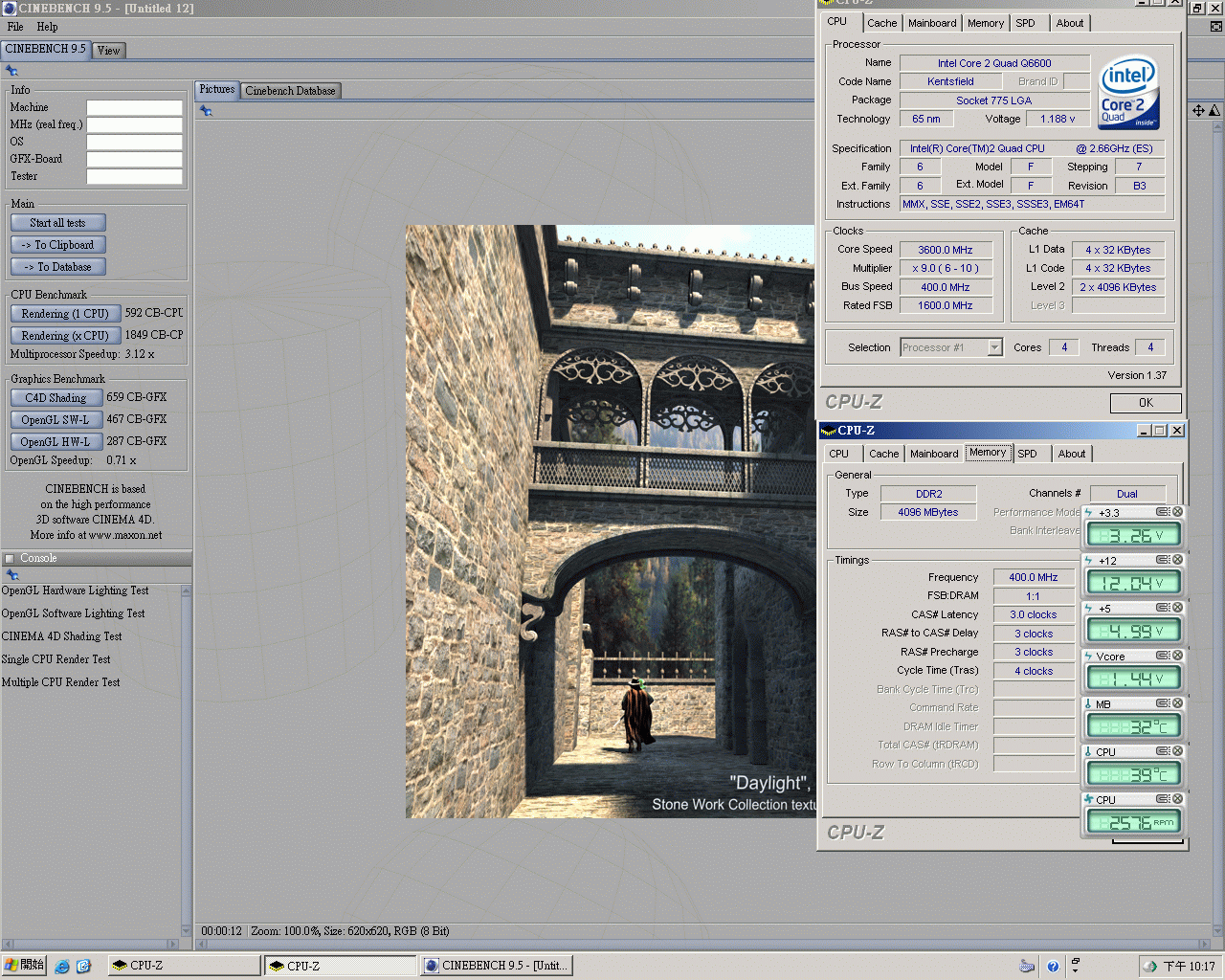This screenshot has width=1225, height=980.
Task: Switch to the View tab in Cinebench
Action: pos(109,51)
